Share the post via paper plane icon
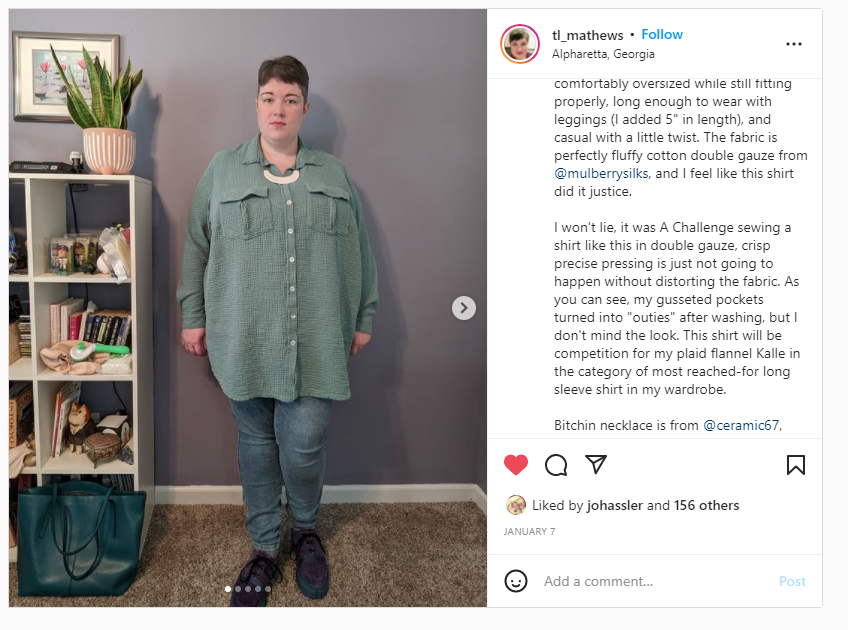 pyautogui.click(x=596, y=465)
